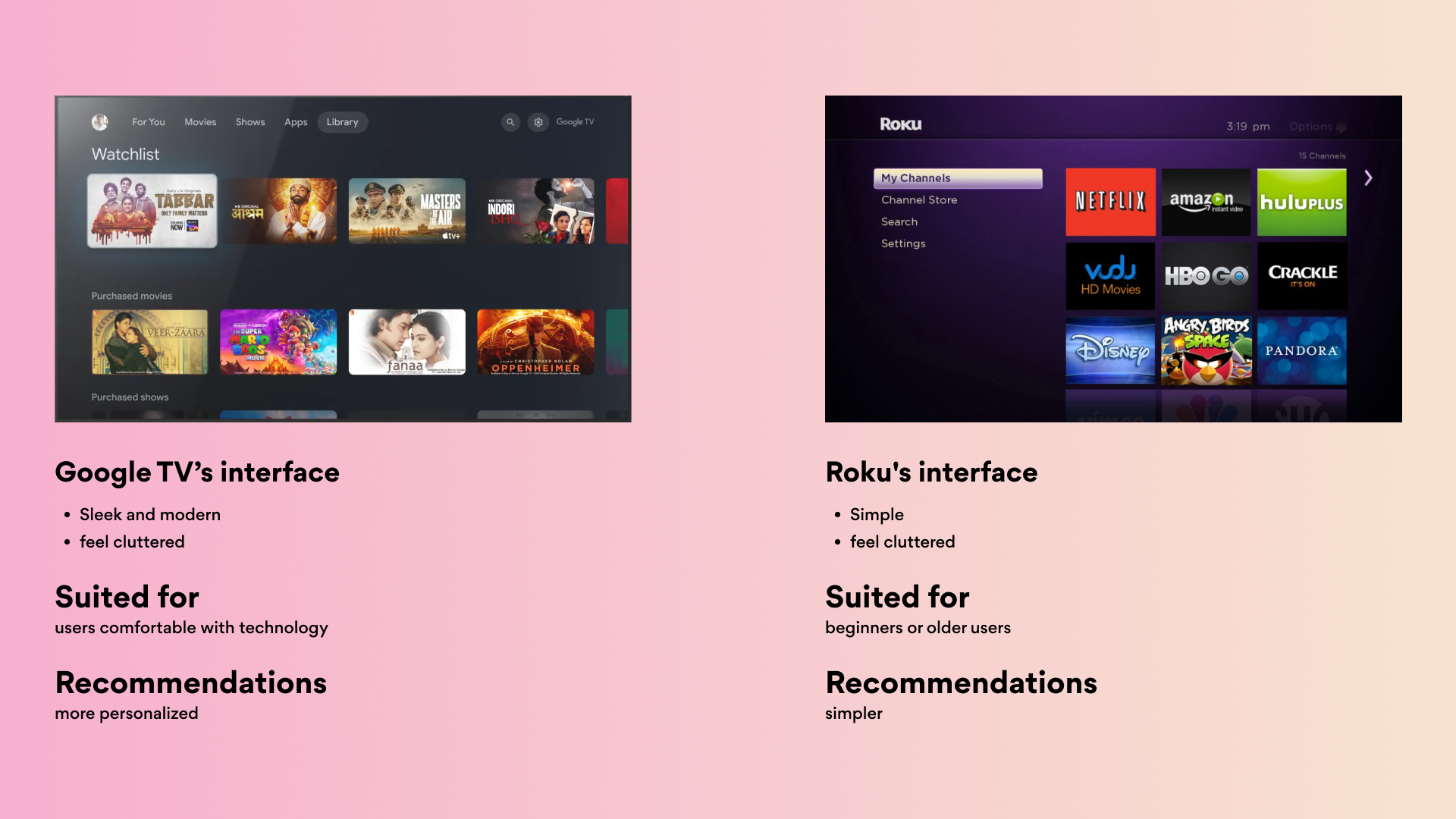This screenshot has height=819, width=1456.
Task: Open the Aashram watchlist thumbnail
Action: click(279, 211)
